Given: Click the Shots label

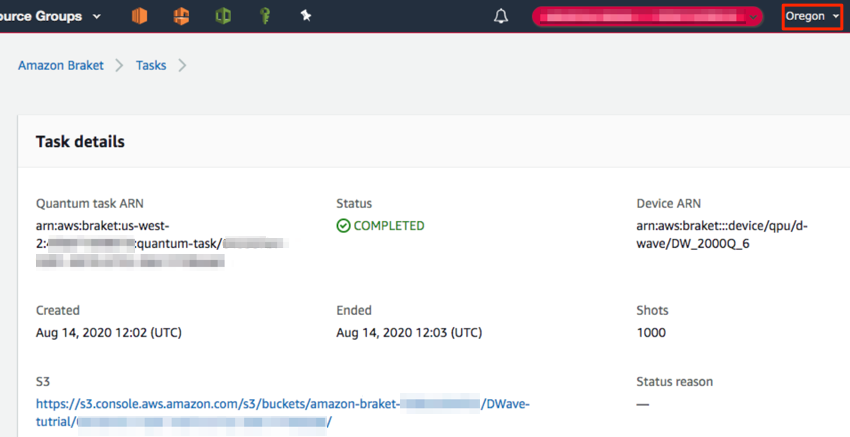Looking at the screenshot, I should coord(652,310).
